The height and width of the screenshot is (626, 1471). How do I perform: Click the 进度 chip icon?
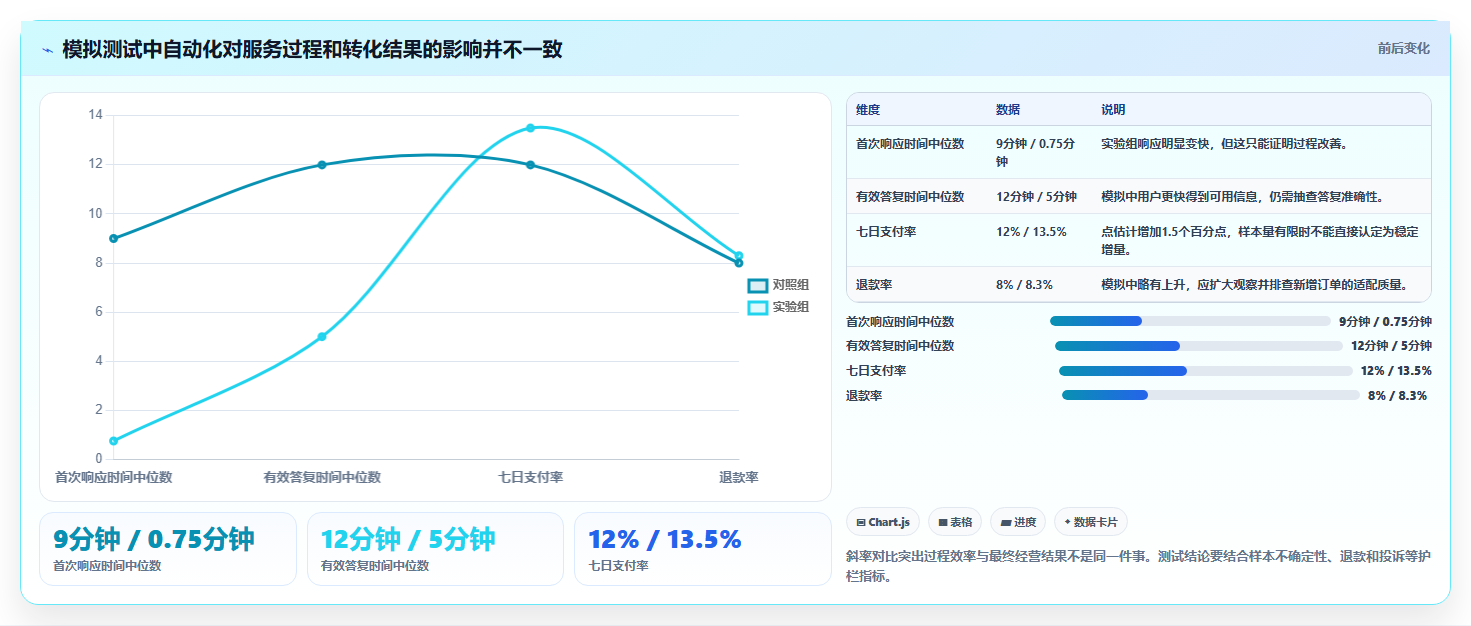click(x=1005, y=522)
